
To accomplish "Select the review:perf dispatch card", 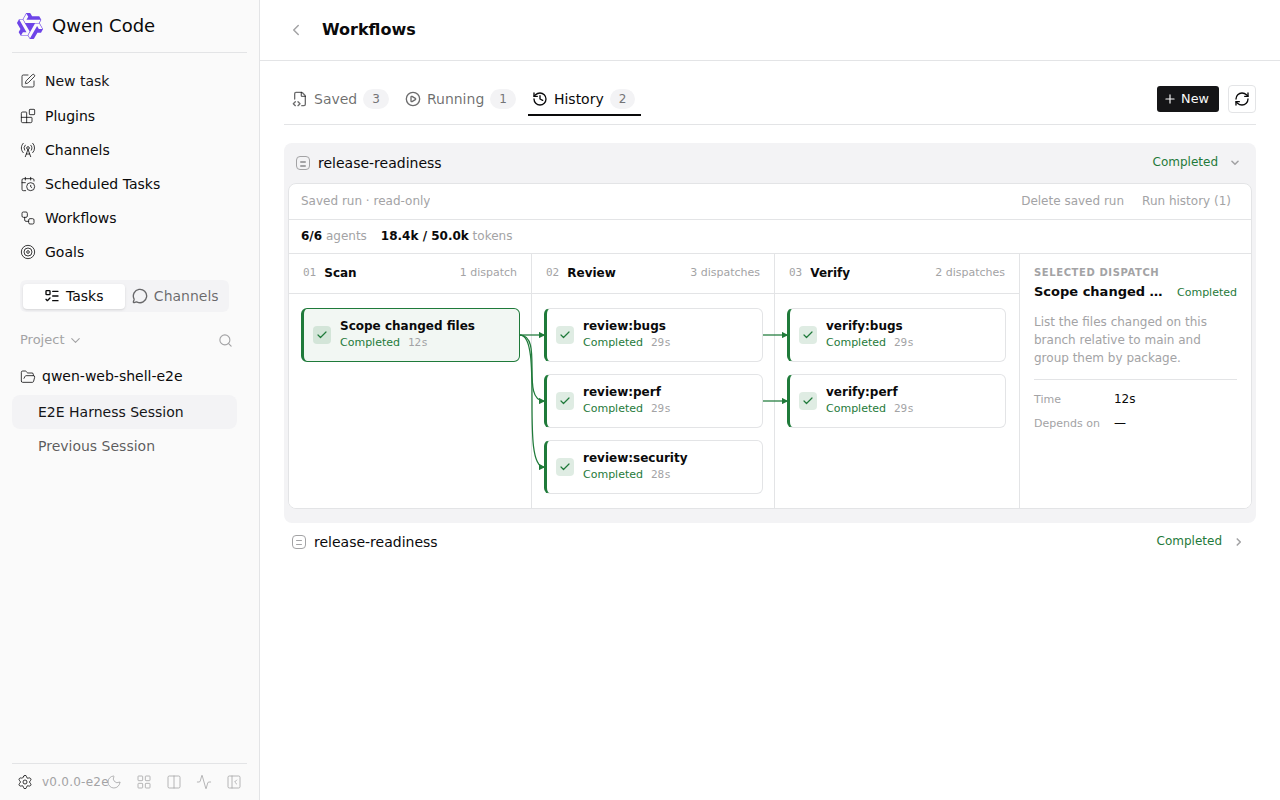I will click(x=653, y=401).
